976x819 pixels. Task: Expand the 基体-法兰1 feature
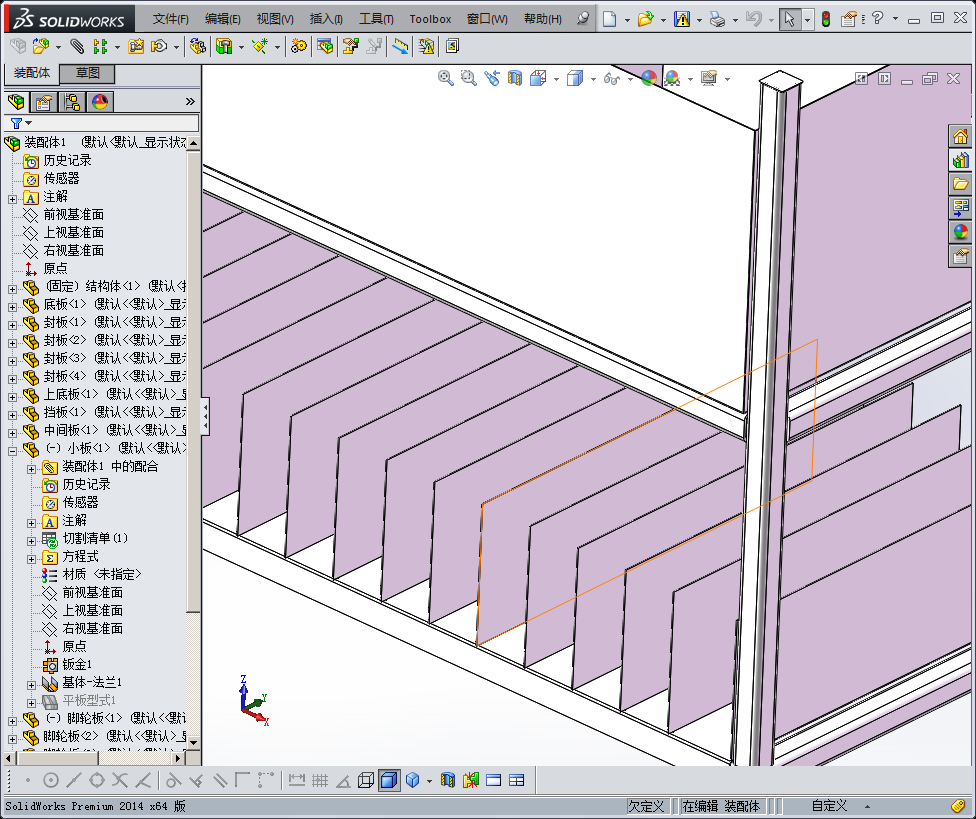32,685
